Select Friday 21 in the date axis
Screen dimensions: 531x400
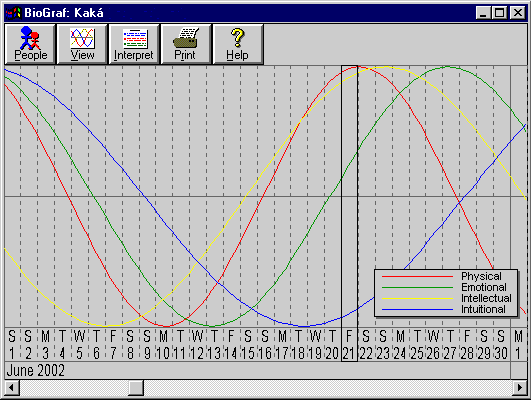(x=349, y=345)
